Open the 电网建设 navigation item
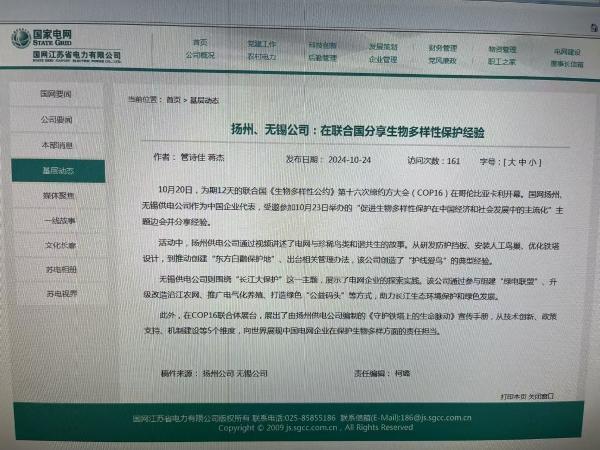 click(566, 50)
